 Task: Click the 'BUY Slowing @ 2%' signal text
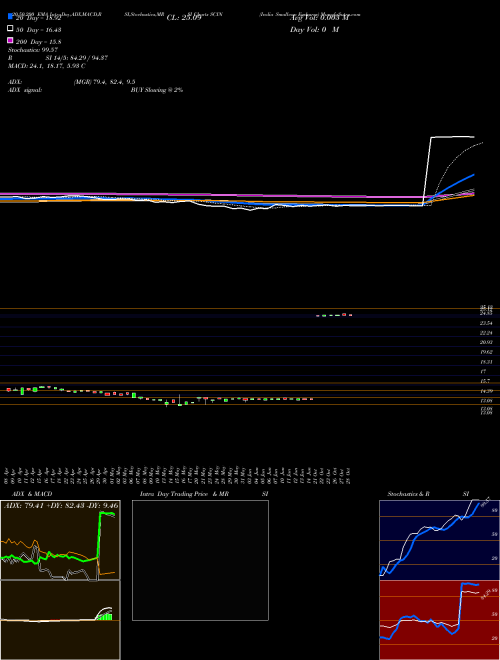(157, 90)
